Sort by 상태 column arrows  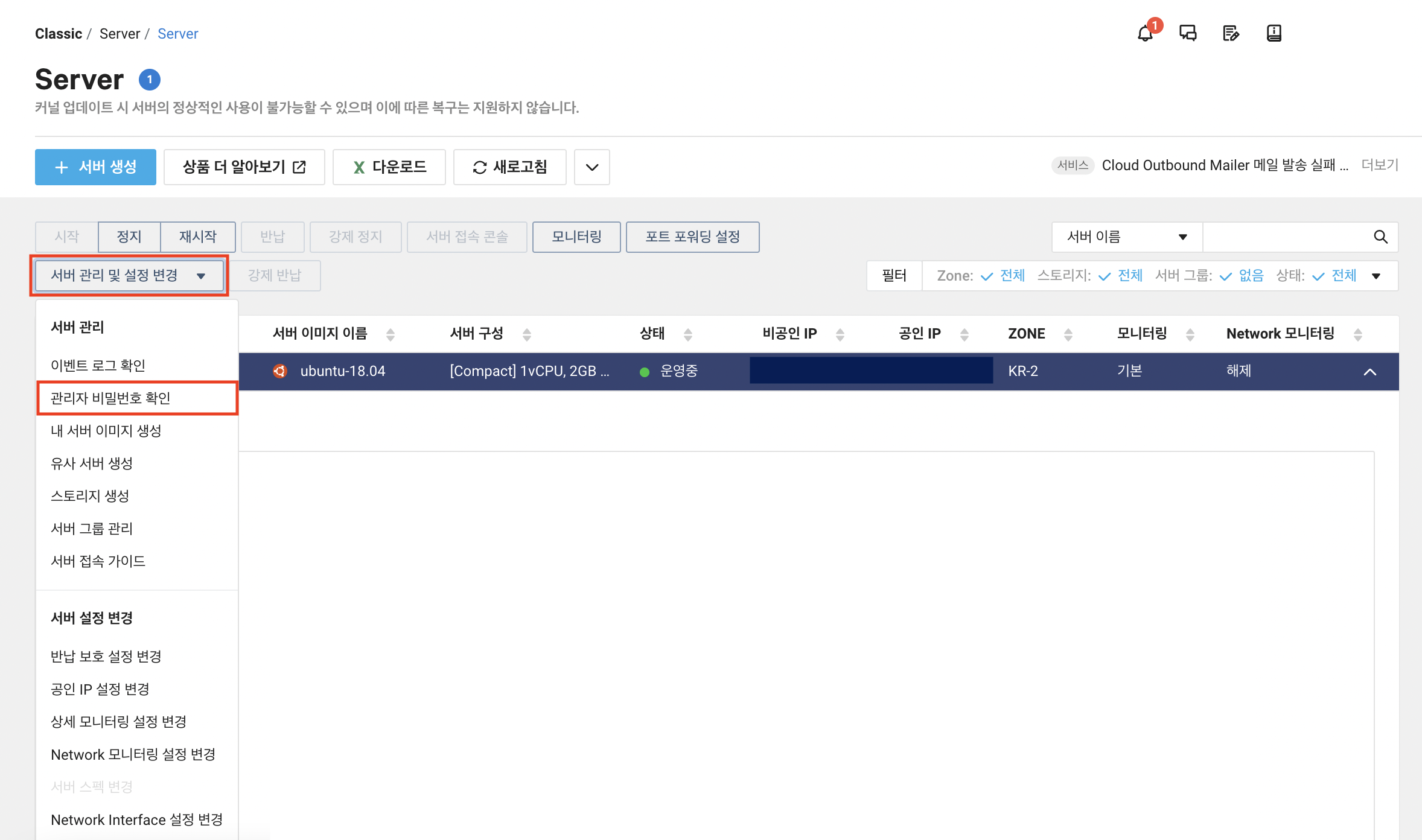pyautogui.click(x=687, y=334)
